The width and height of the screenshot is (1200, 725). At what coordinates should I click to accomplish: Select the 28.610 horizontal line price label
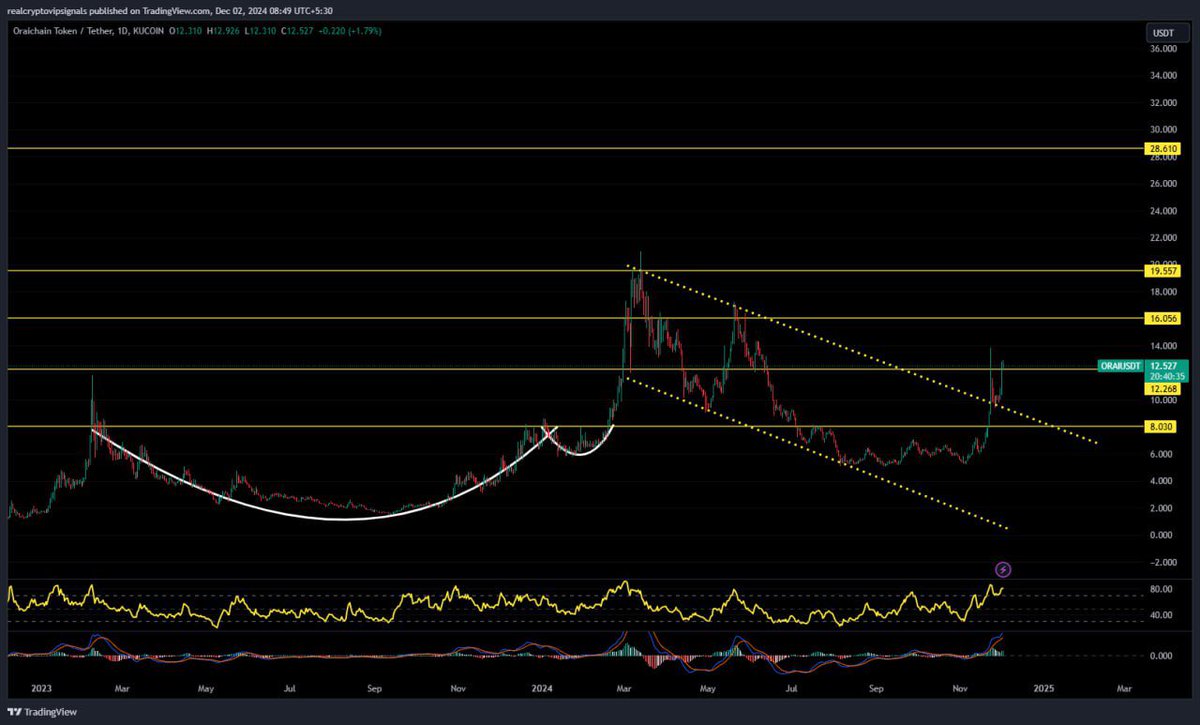click(1164, 148)
